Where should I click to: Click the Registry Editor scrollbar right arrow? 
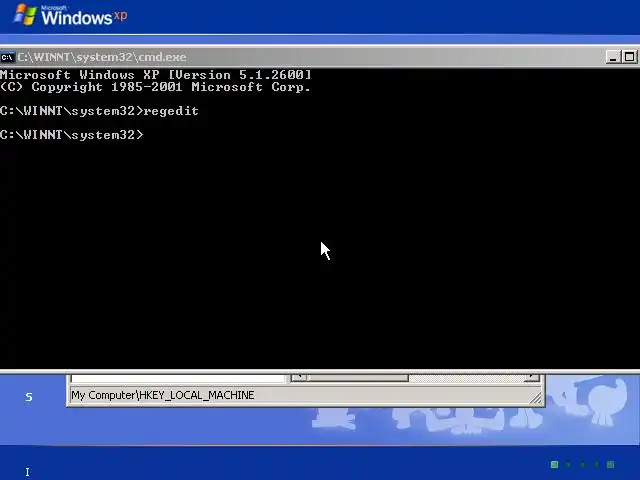[532, 378]
